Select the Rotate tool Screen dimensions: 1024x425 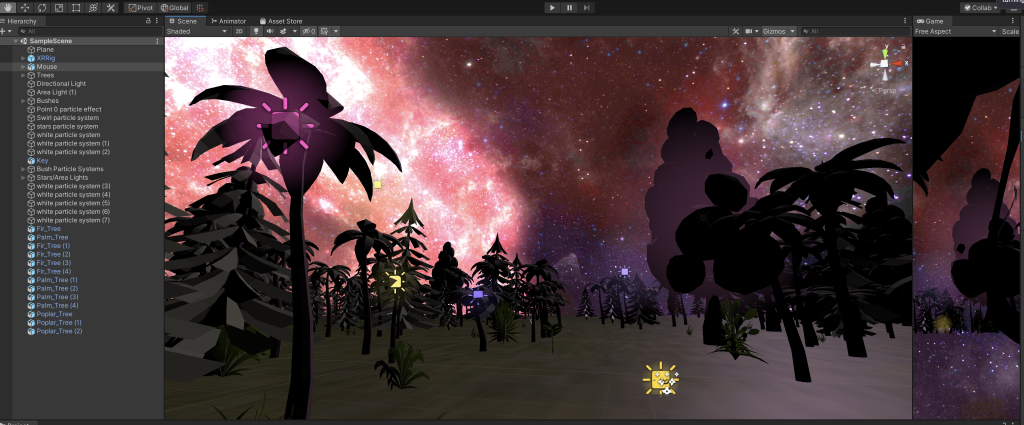[42, 7]
